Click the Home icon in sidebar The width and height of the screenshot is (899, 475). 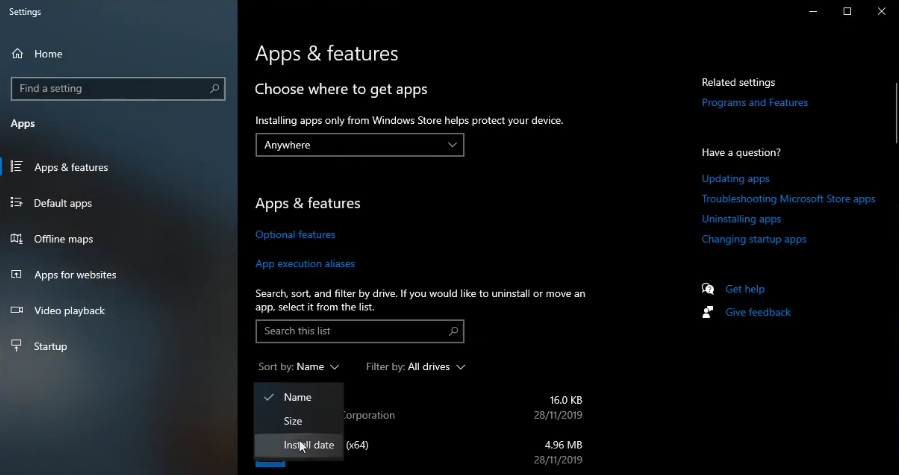pyautogui.click(x=17, y=54)
